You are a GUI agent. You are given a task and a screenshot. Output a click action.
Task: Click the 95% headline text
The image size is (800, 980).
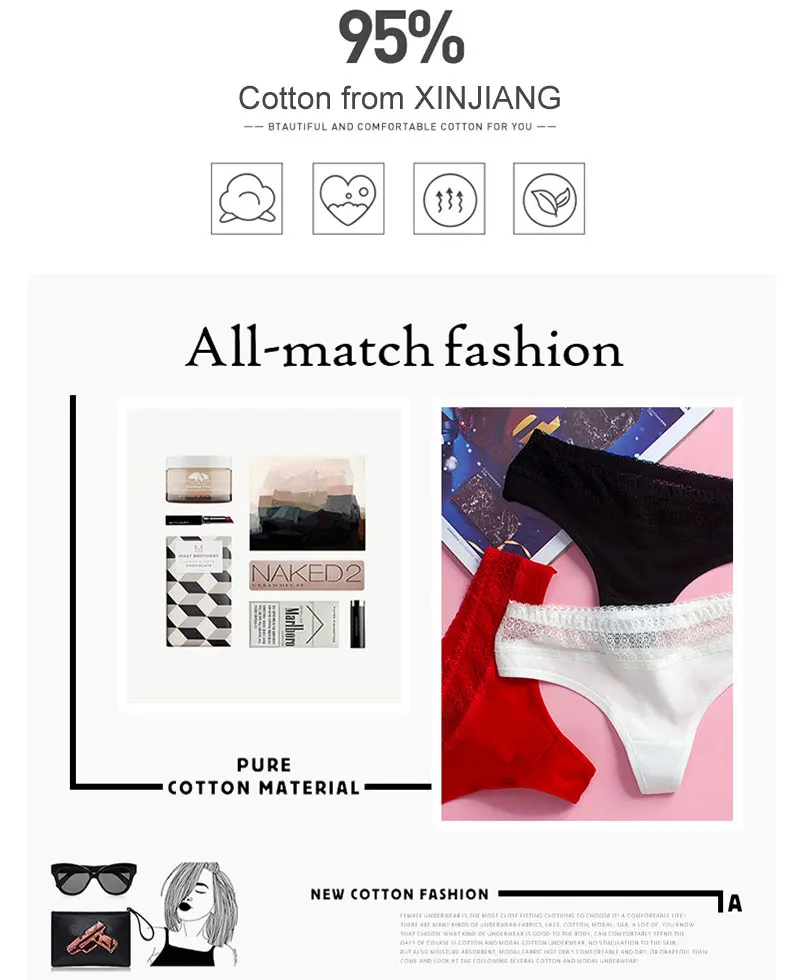click(x=401, y=37)
